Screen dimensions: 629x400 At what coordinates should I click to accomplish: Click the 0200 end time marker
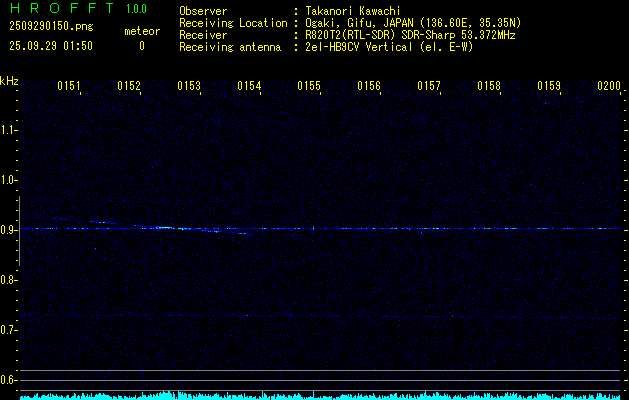coord(609,87)
